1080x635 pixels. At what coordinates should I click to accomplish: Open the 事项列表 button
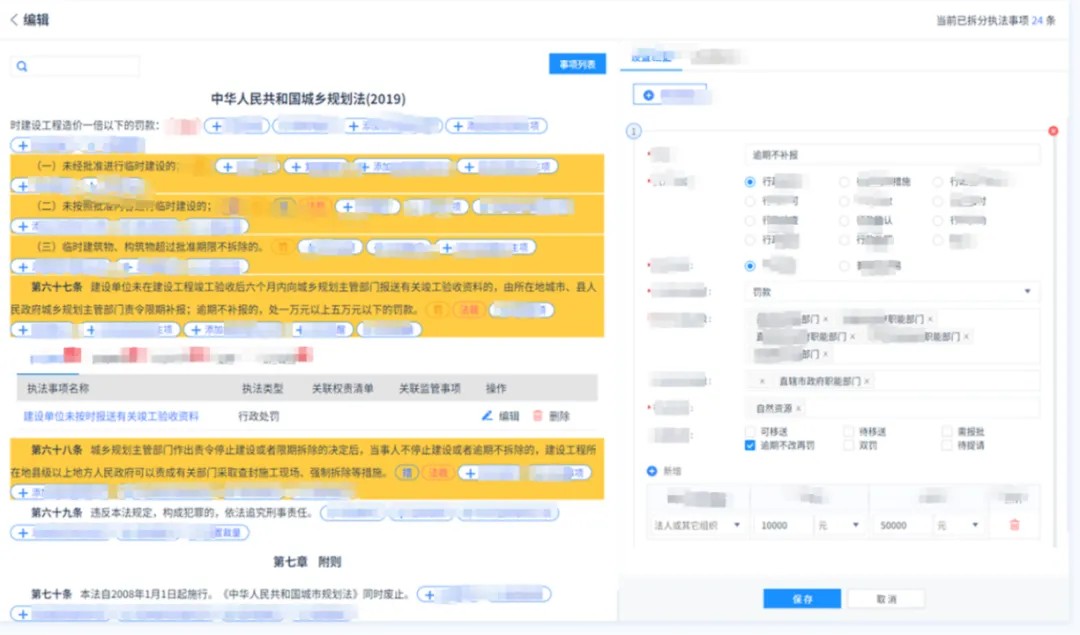click(x=577, y=64)
